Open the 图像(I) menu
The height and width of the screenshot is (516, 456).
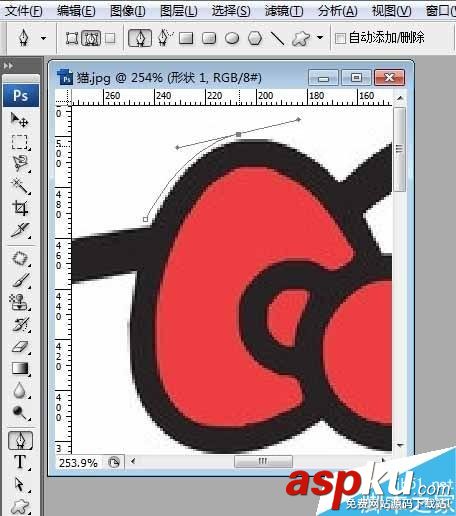pos(128,11)
